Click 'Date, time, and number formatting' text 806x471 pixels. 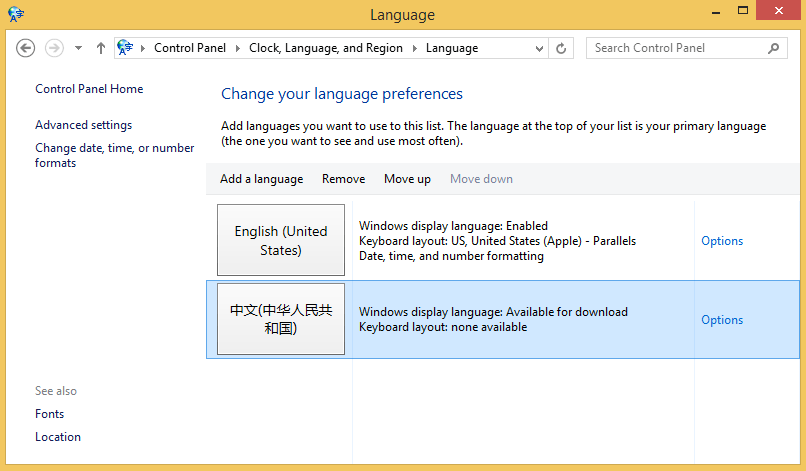click(x=451, y=256)
